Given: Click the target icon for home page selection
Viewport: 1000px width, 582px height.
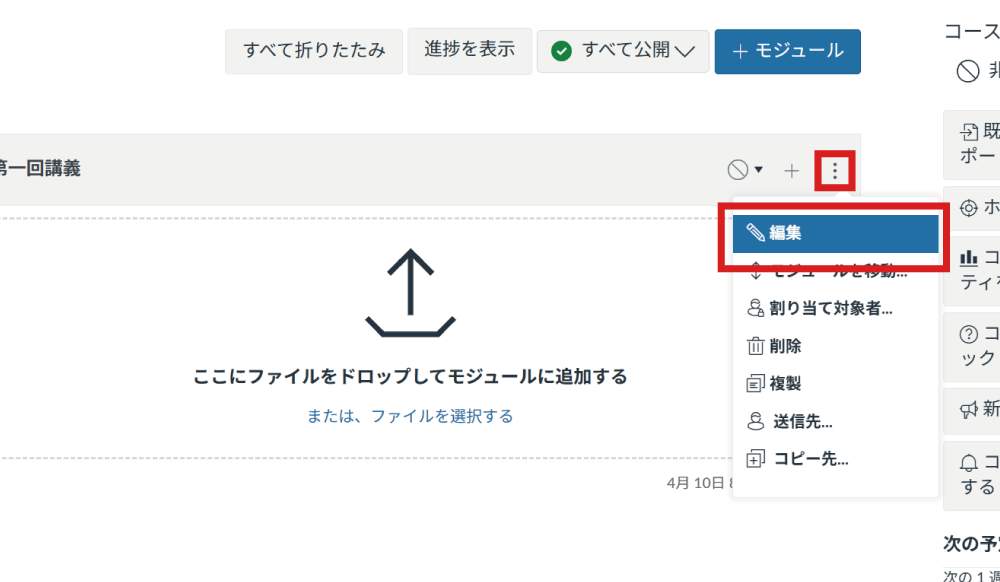Looking at the screenshot, I should point(968,208).
